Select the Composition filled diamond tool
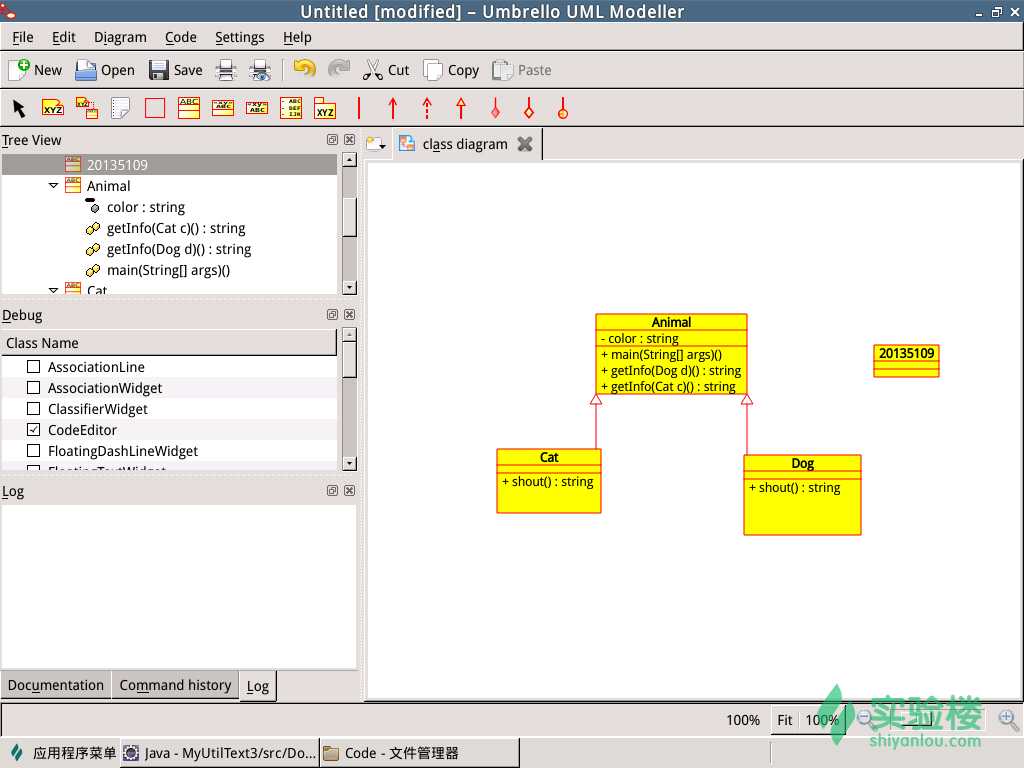Screen dimensions: 1024x768 [495, 108]
